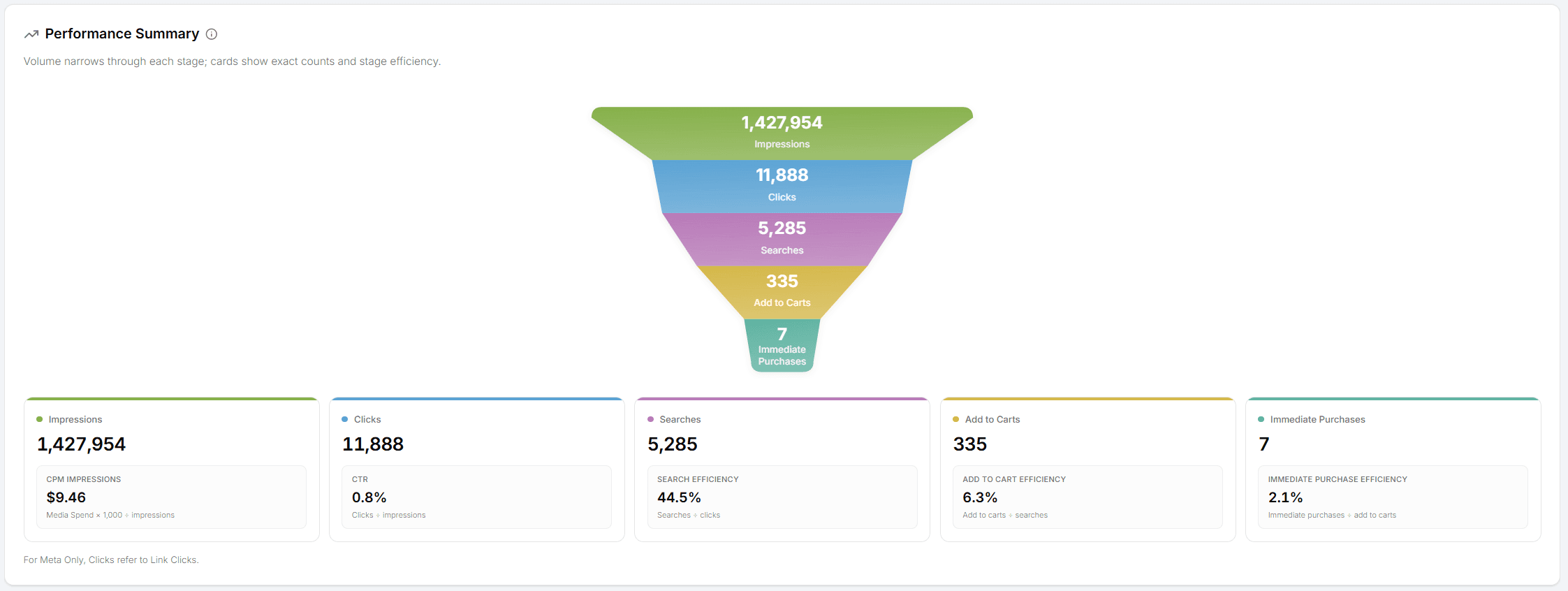Click the green dot on the Impressions card
This screenshot has width=1568, height=591.
40,419
